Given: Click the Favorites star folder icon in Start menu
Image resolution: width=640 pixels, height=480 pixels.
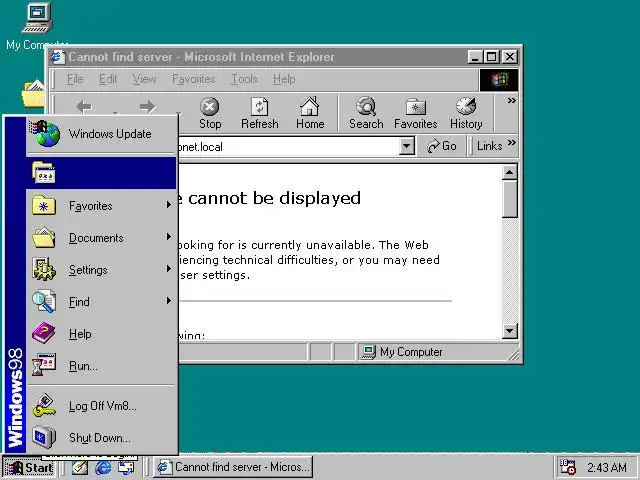Looking at the screenshot, I should coord(44,205).
